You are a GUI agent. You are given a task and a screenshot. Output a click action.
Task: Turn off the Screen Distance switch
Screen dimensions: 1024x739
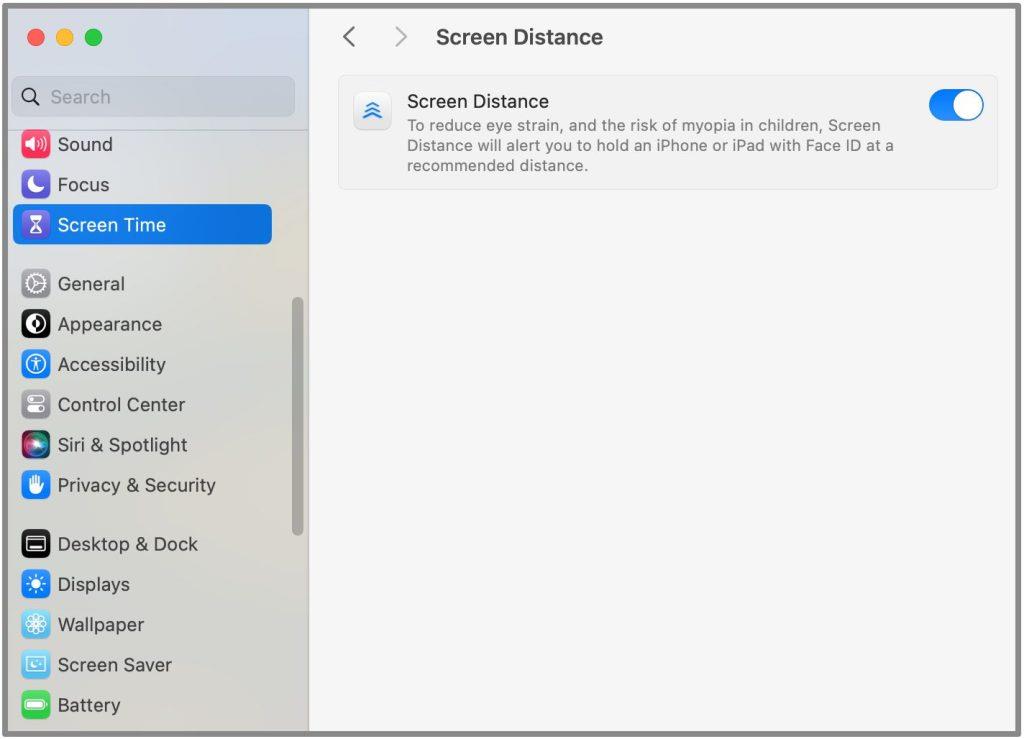(956, 105)
